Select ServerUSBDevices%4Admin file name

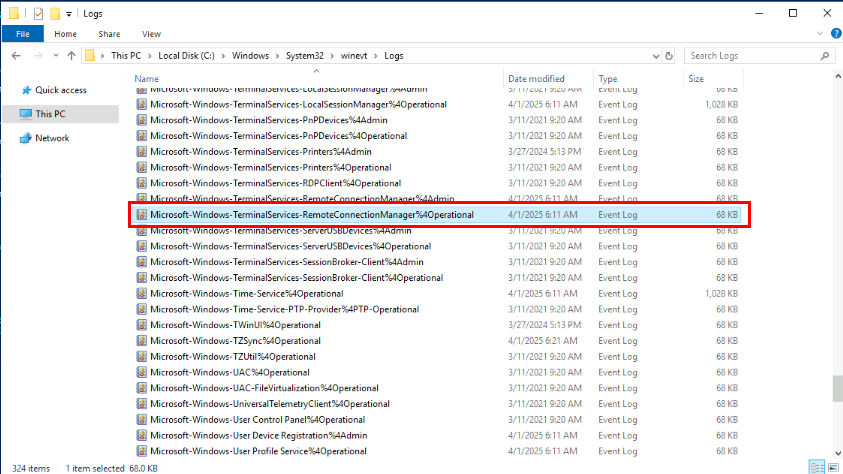pyautogui.click(x=281, y=232)
